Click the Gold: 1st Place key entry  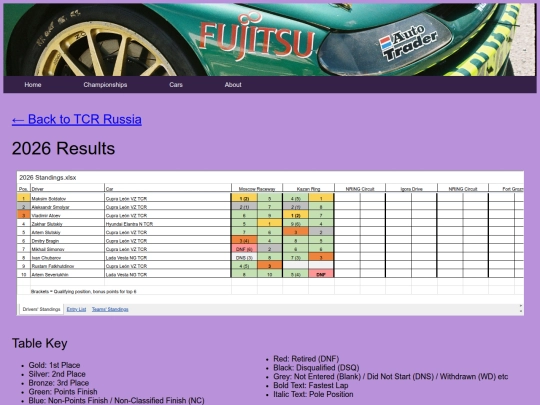tap(54, 365)
